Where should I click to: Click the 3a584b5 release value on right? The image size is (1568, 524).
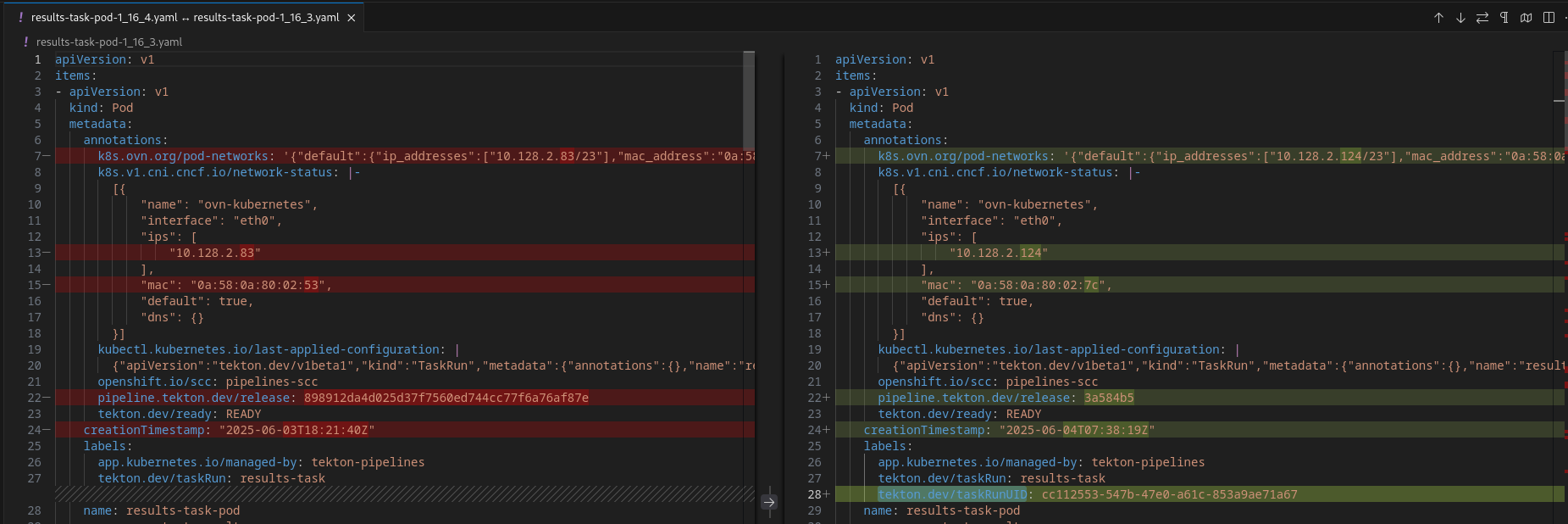tap(1109, 398)
